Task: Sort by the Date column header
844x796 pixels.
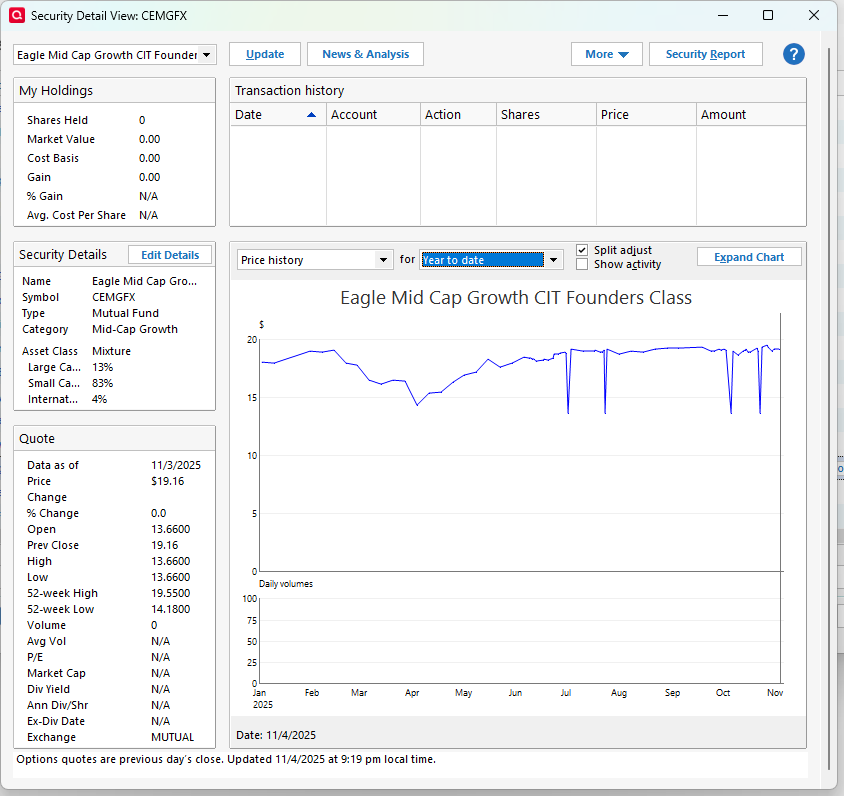Action: pos(278,115)
